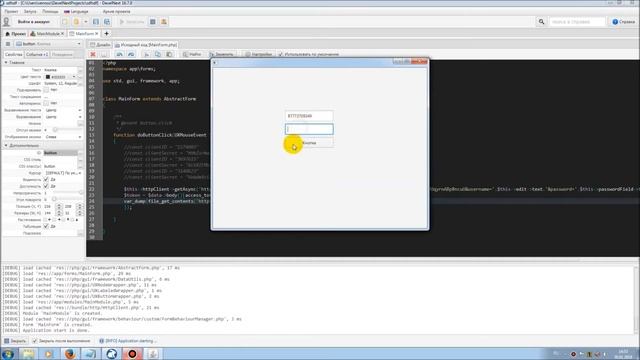The height and width of the screenshot is (360, 640).
Task: Click the Закрыть button in the log panel
Action: (15, 341)
